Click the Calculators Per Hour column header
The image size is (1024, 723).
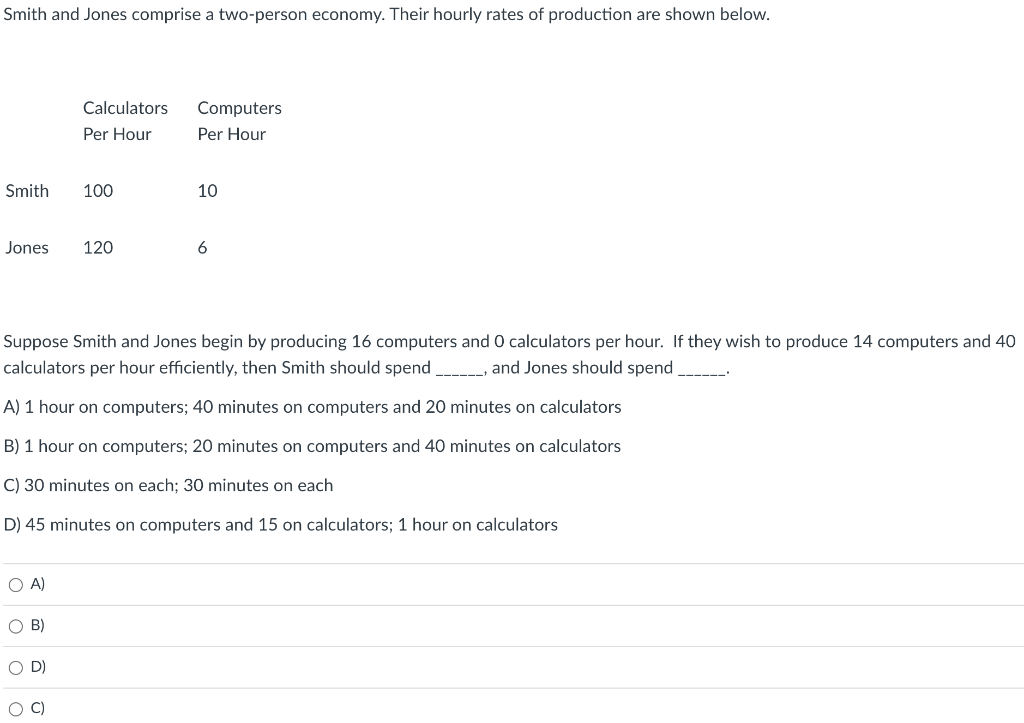pyautogui.click(x=125, y=121)
